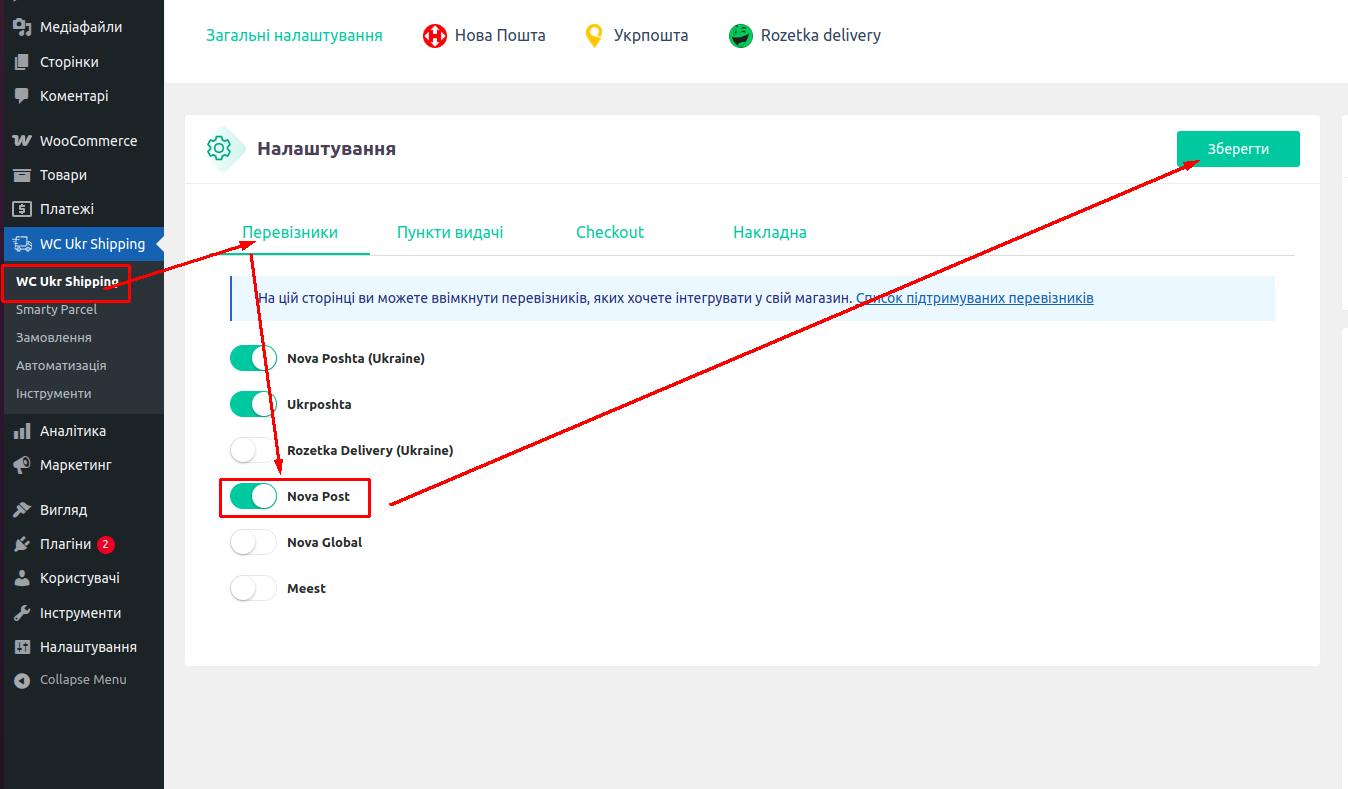Click the settings gear icon beside Налаштування
1348x789 pixels.
coord(219,149)
